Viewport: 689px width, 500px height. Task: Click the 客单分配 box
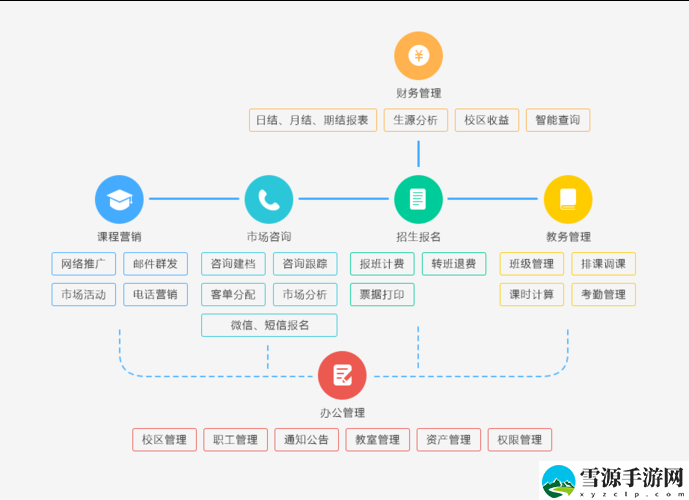point(233,294)
